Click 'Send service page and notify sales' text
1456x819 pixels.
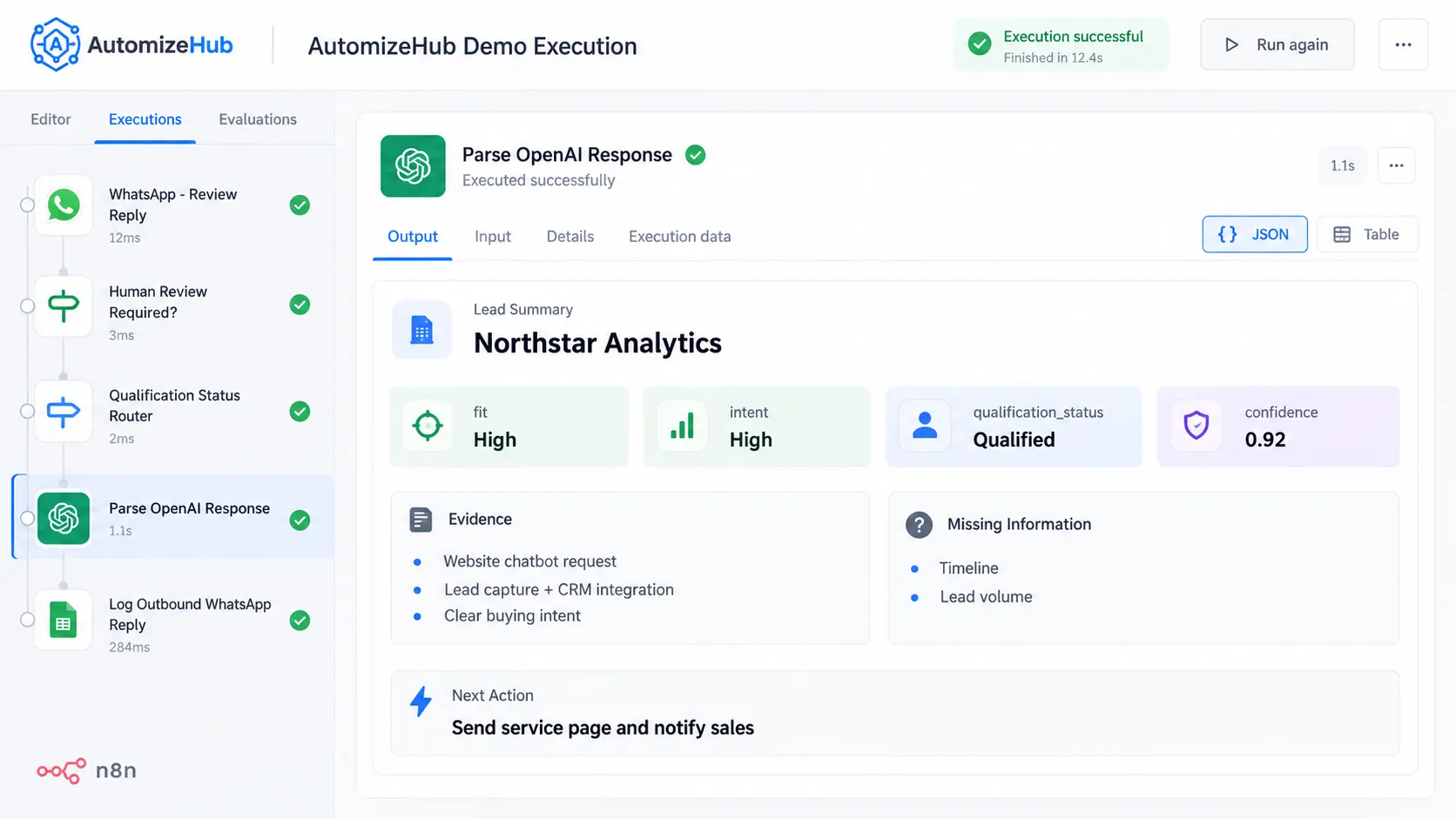603,728
